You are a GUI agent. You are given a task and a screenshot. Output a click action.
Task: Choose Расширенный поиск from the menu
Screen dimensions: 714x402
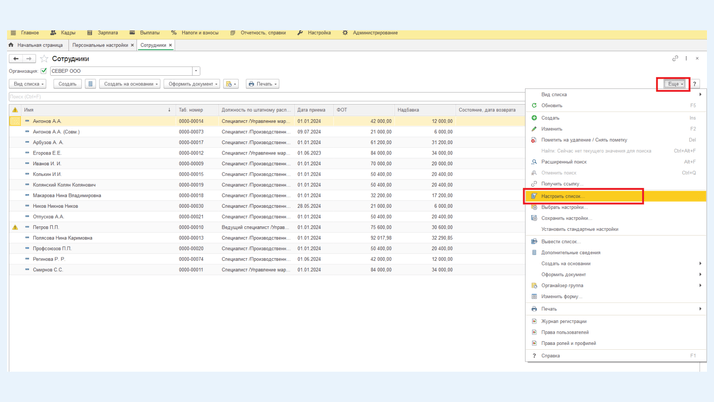(564, 161)
